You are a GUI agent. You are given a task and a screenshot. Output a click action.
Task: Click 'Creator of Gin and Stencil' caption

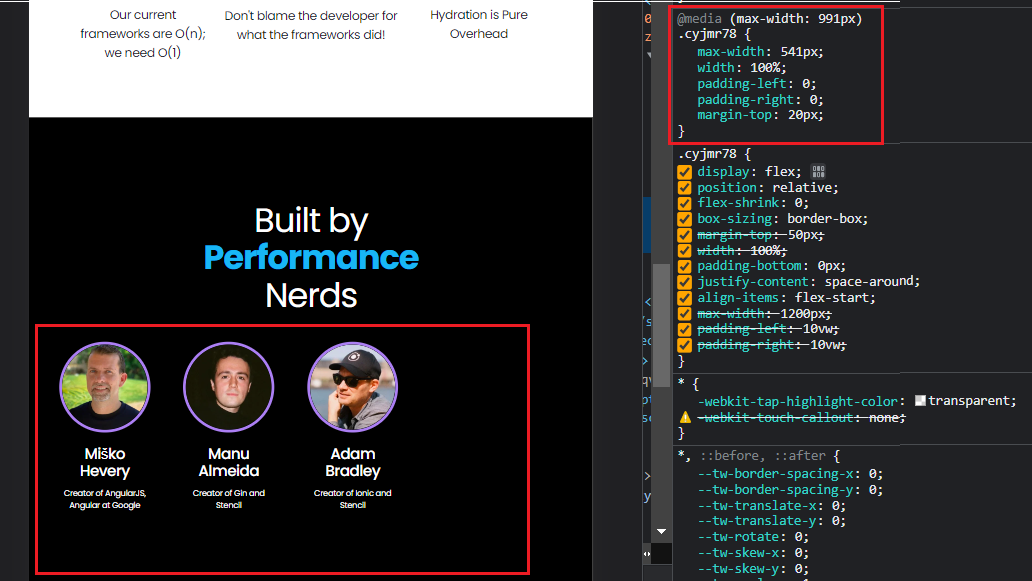[x=228, y=499]
